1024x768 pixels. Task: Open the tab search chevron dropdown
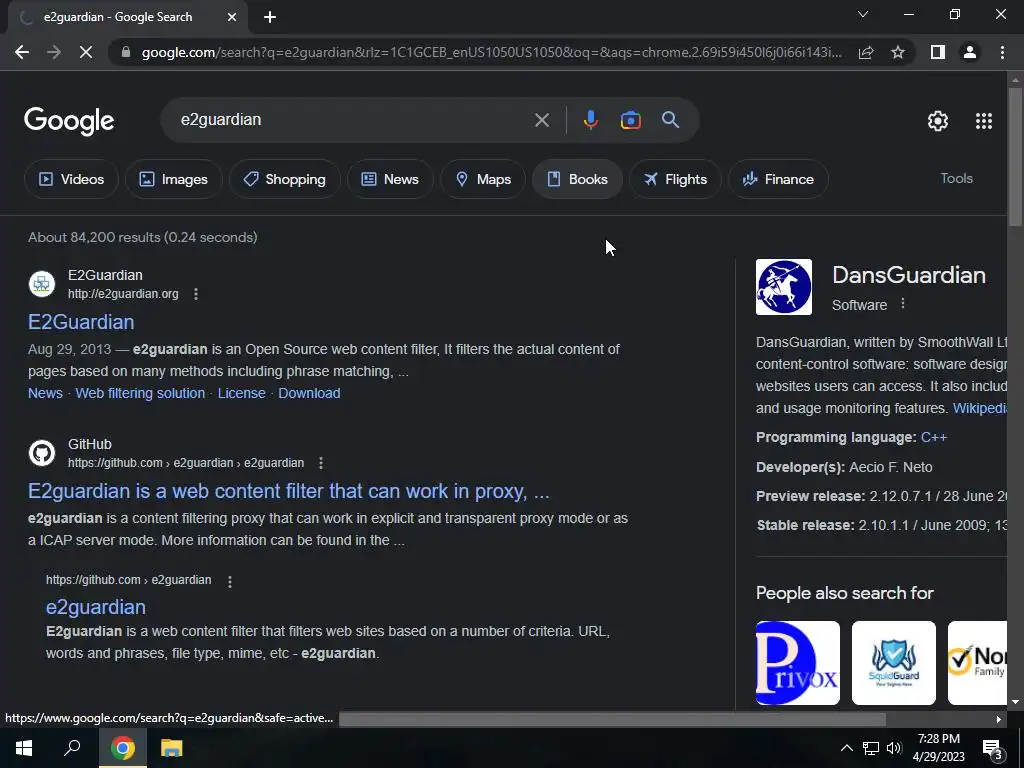pyautogui.click(x=863, y=14)
